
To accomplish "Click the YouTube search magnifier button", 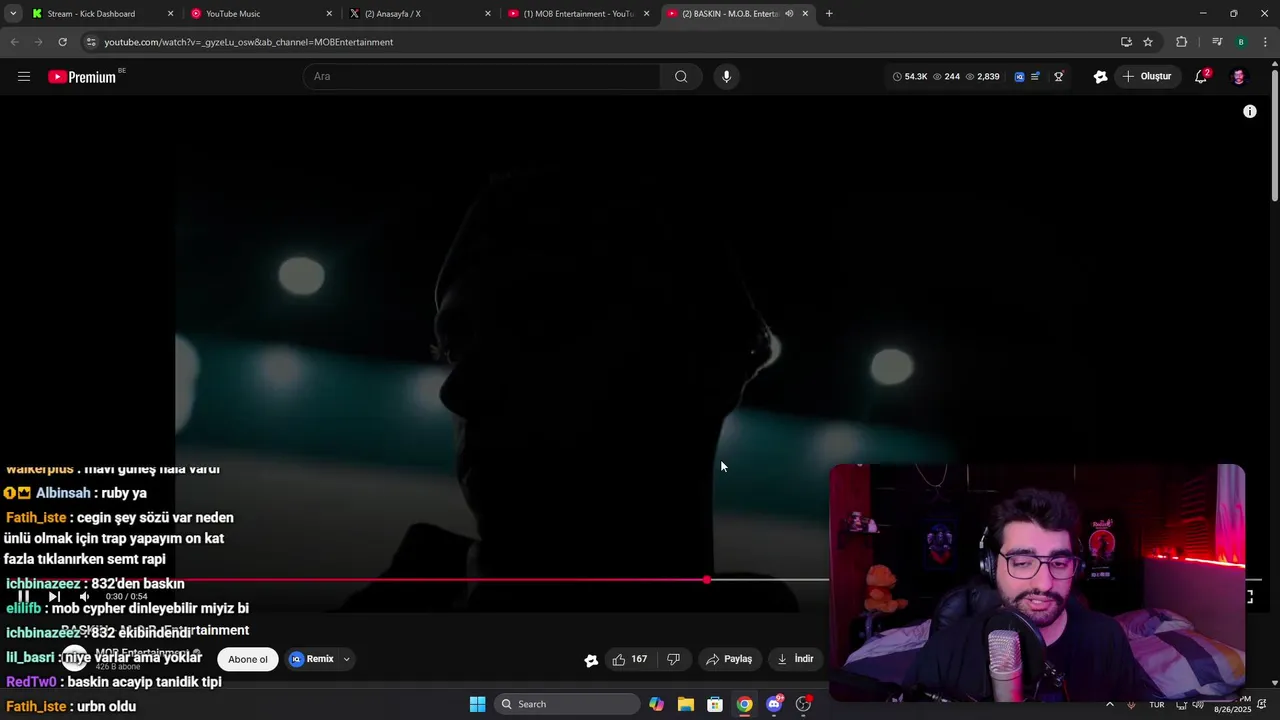I will 681,77.
